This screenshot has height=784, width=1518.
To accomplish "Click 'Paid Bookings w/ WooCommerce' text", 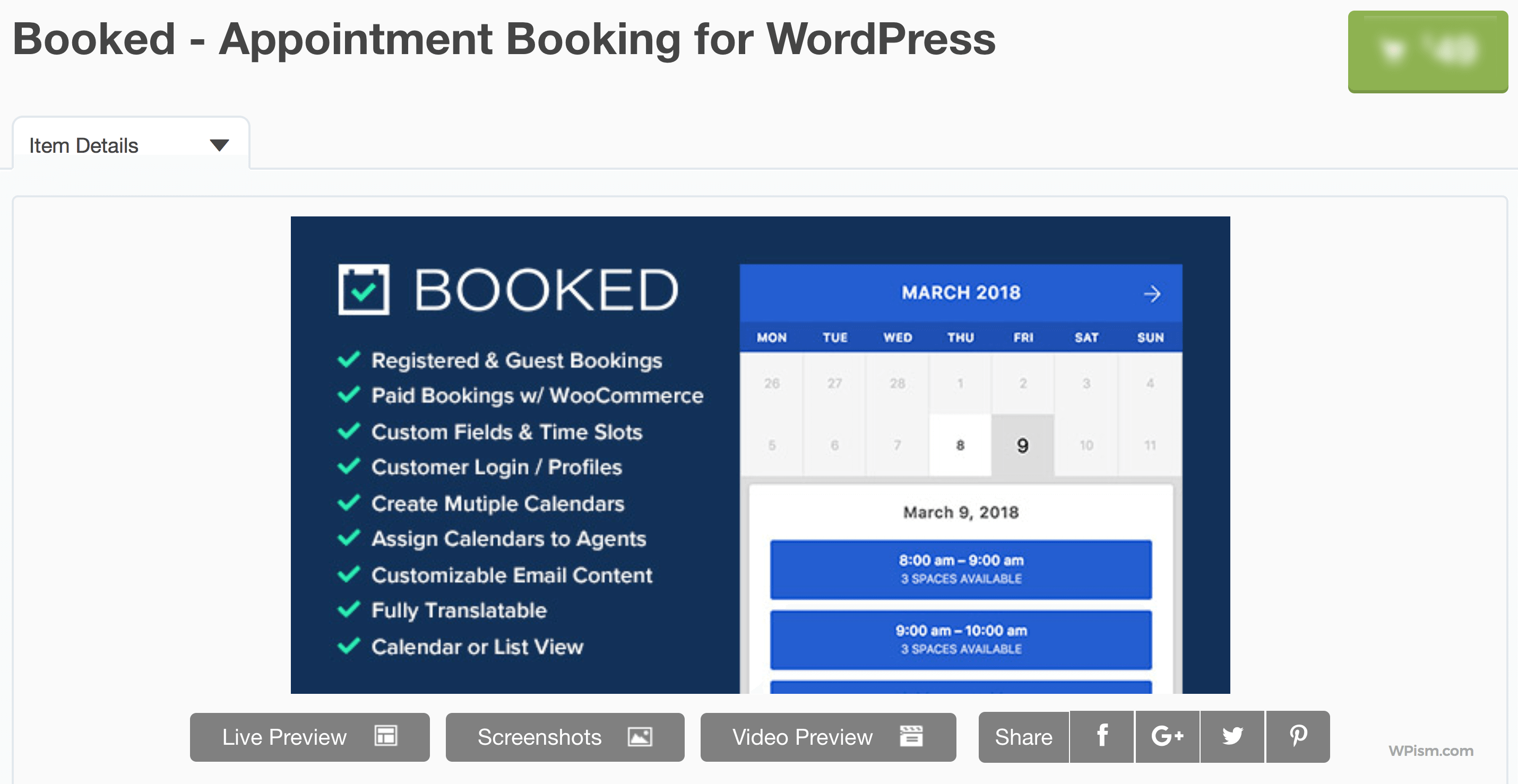I will (x=538, y=396).
